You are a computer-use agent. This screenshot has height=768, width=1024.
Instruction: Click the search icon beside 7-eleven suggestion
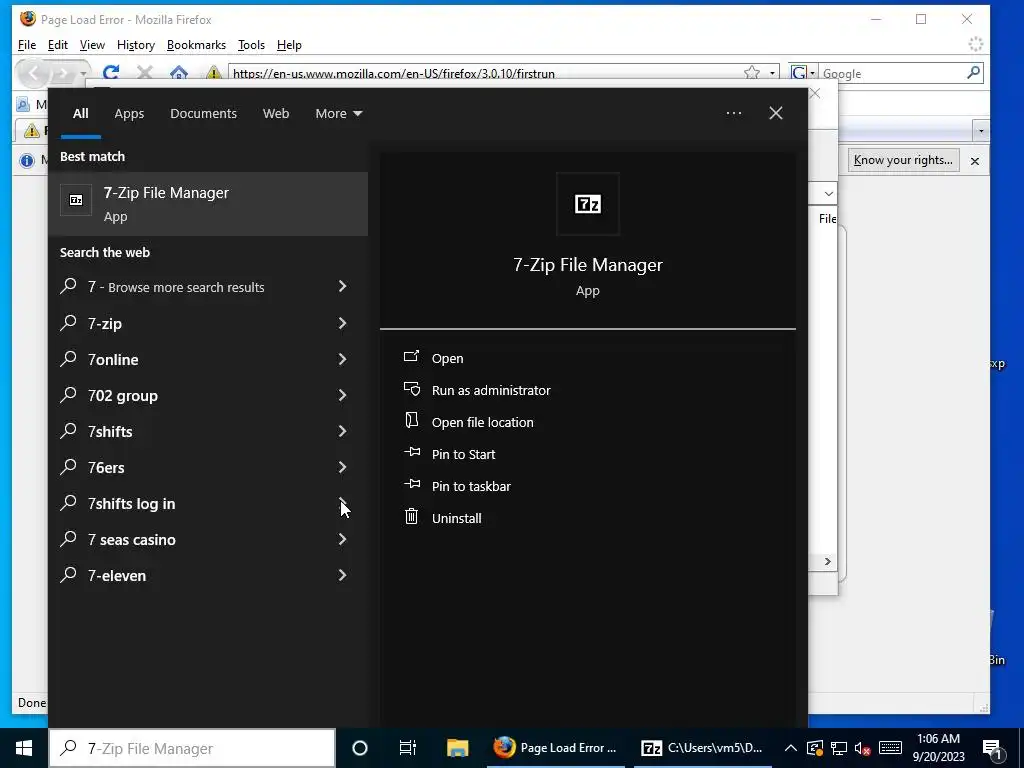click(69, 574)
